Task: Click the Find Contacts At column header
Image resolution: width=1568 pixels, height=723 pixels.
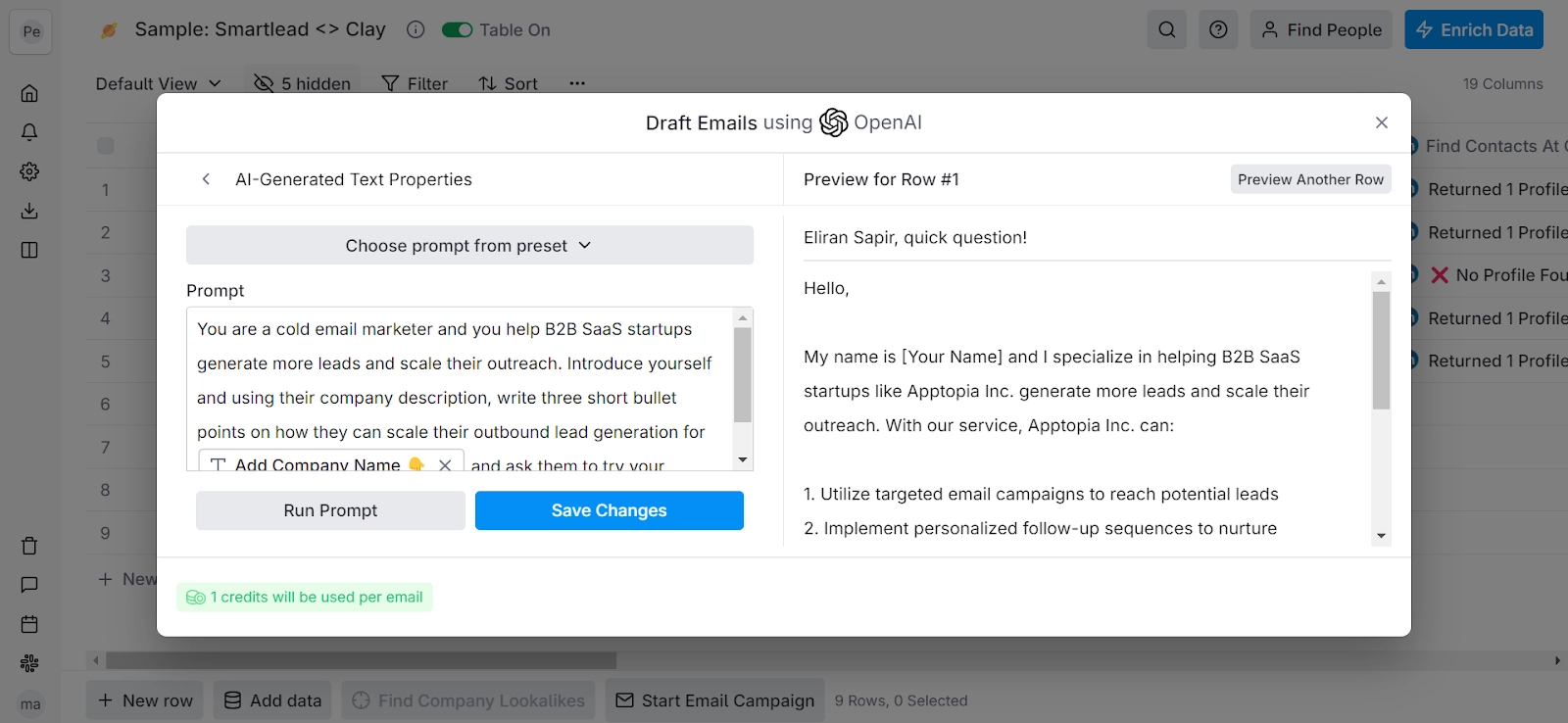Action: tap(1490, 146)
